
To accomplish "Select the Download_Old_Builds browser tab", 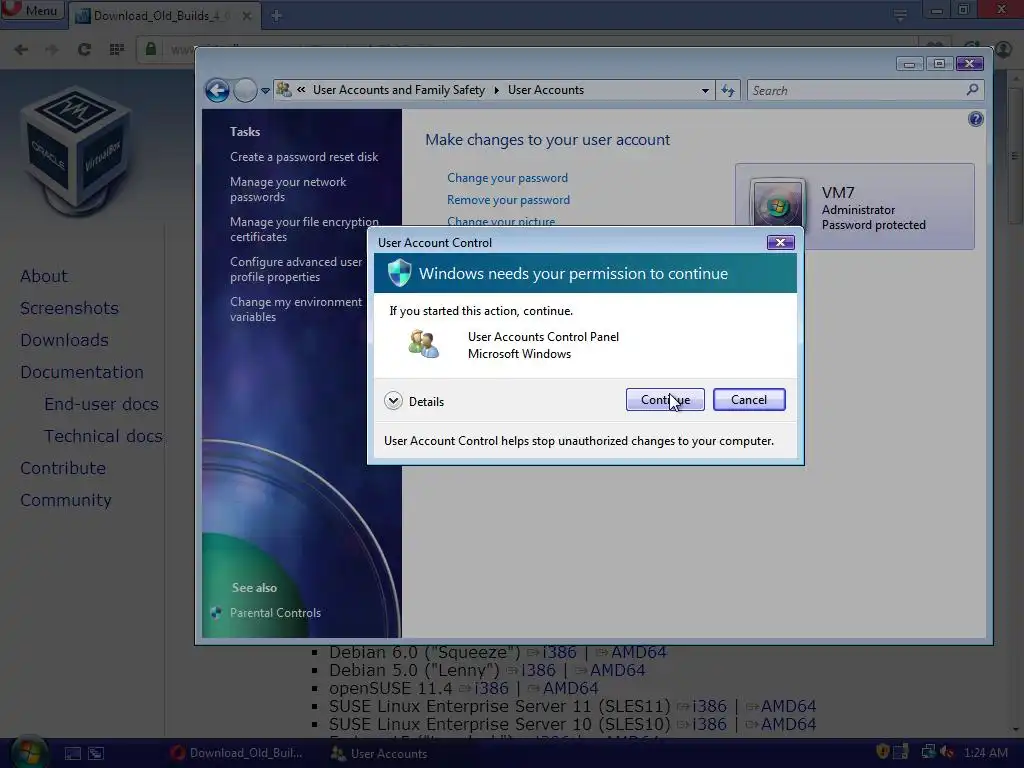I will (x=163, y=16).
